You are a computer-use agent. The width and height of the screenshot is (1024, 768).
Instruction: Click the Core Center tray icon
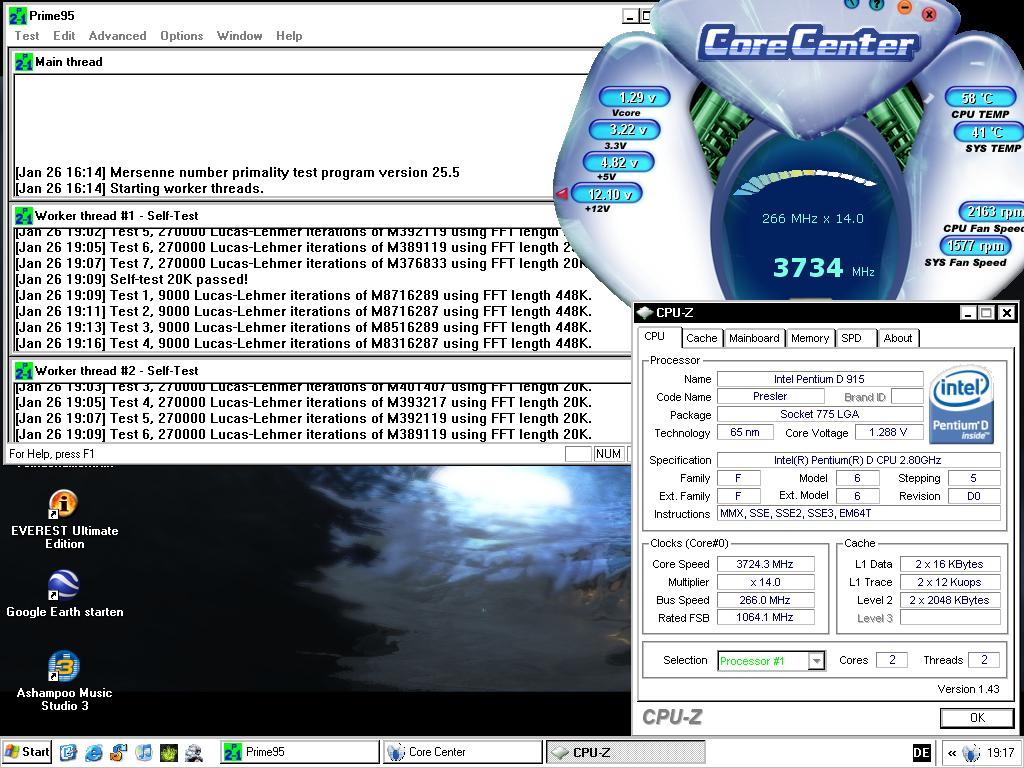[972, 753]
